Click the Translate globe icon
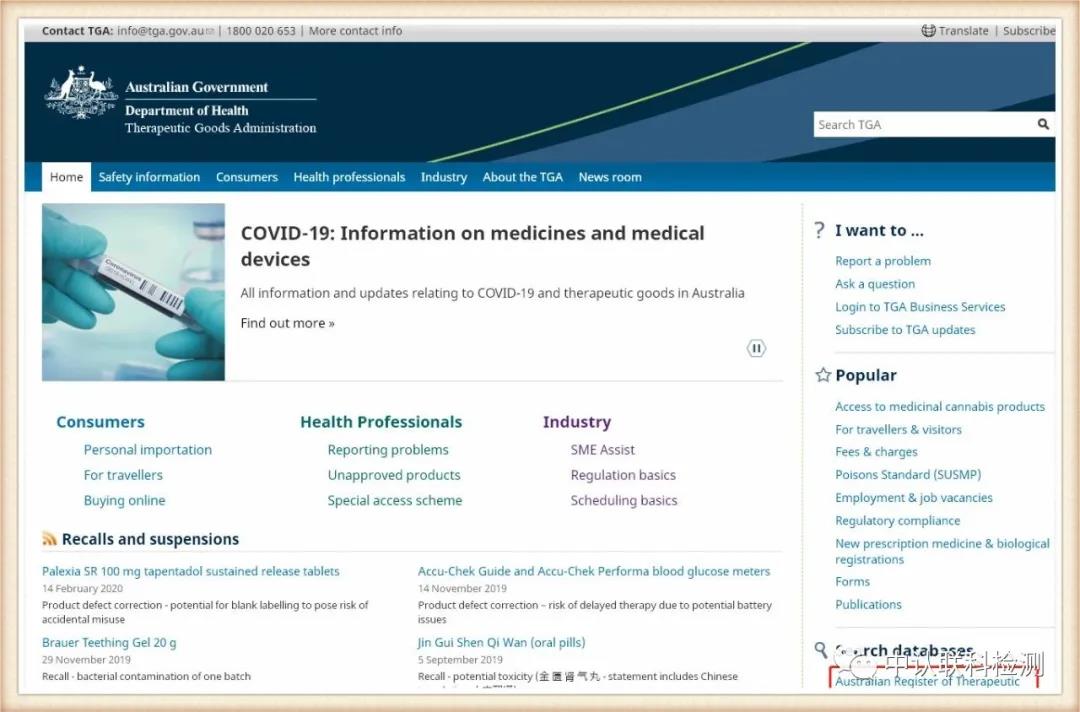This screenshot has height=712, width=1080. point(928,31)
